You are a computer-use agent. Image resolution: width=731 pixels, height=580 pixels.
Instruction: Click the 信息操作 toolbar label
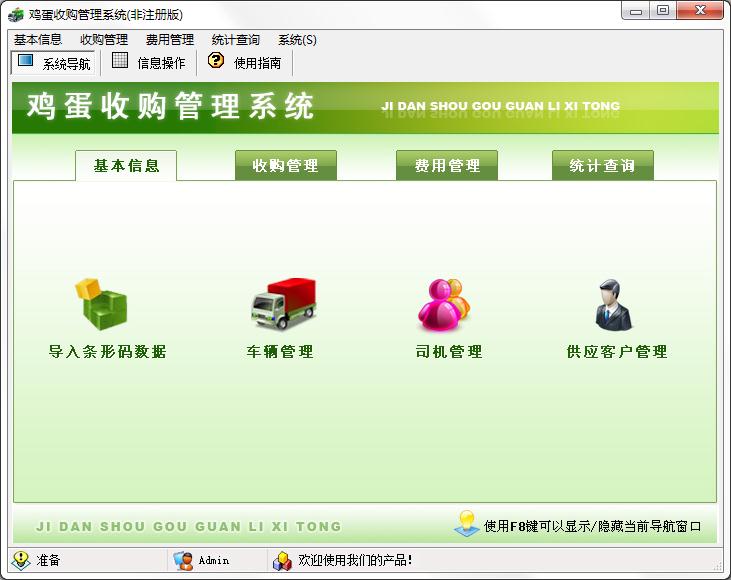161,63
